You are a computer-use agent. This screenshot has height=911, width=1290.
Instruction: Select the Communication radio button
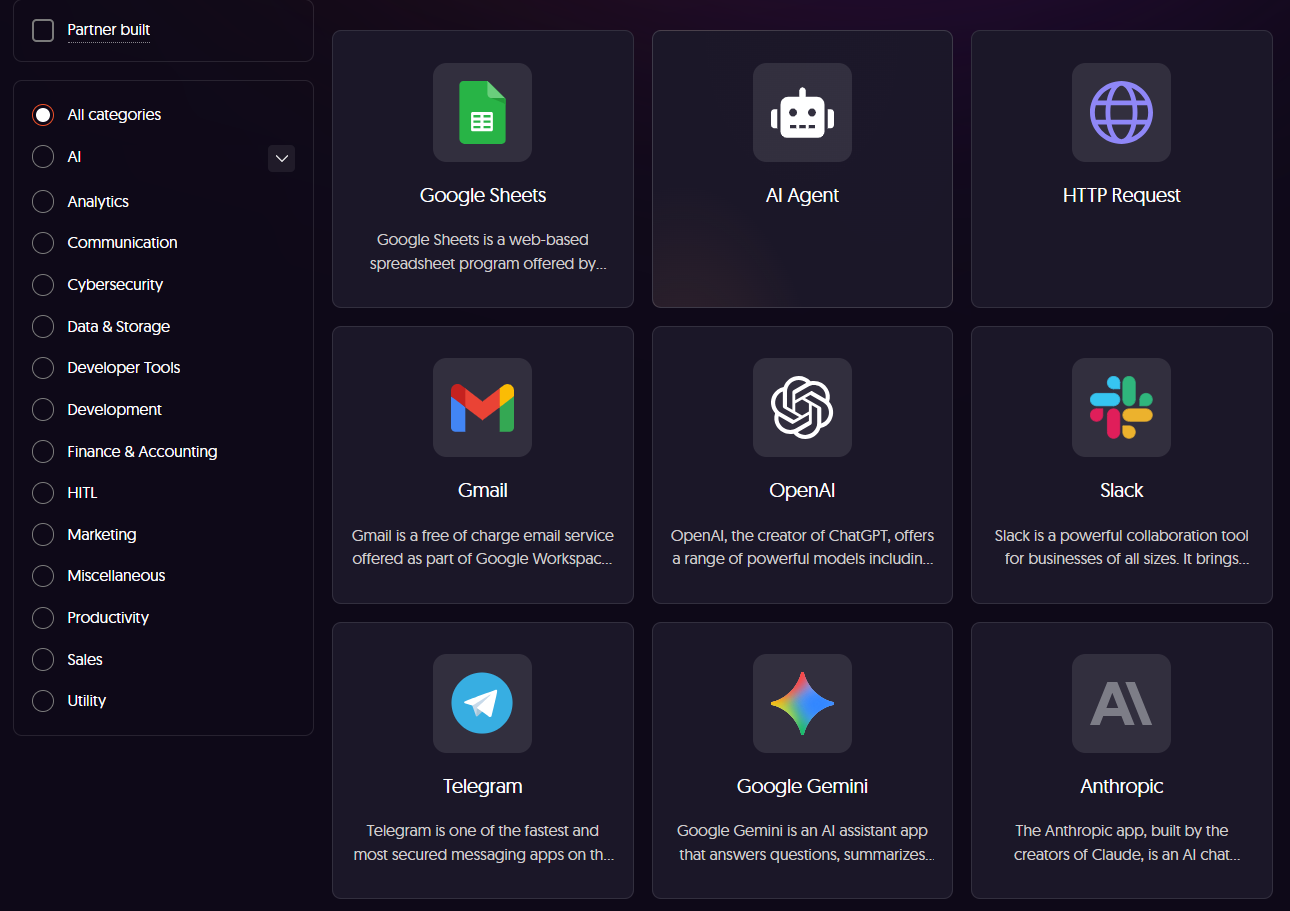pos(43,243)
